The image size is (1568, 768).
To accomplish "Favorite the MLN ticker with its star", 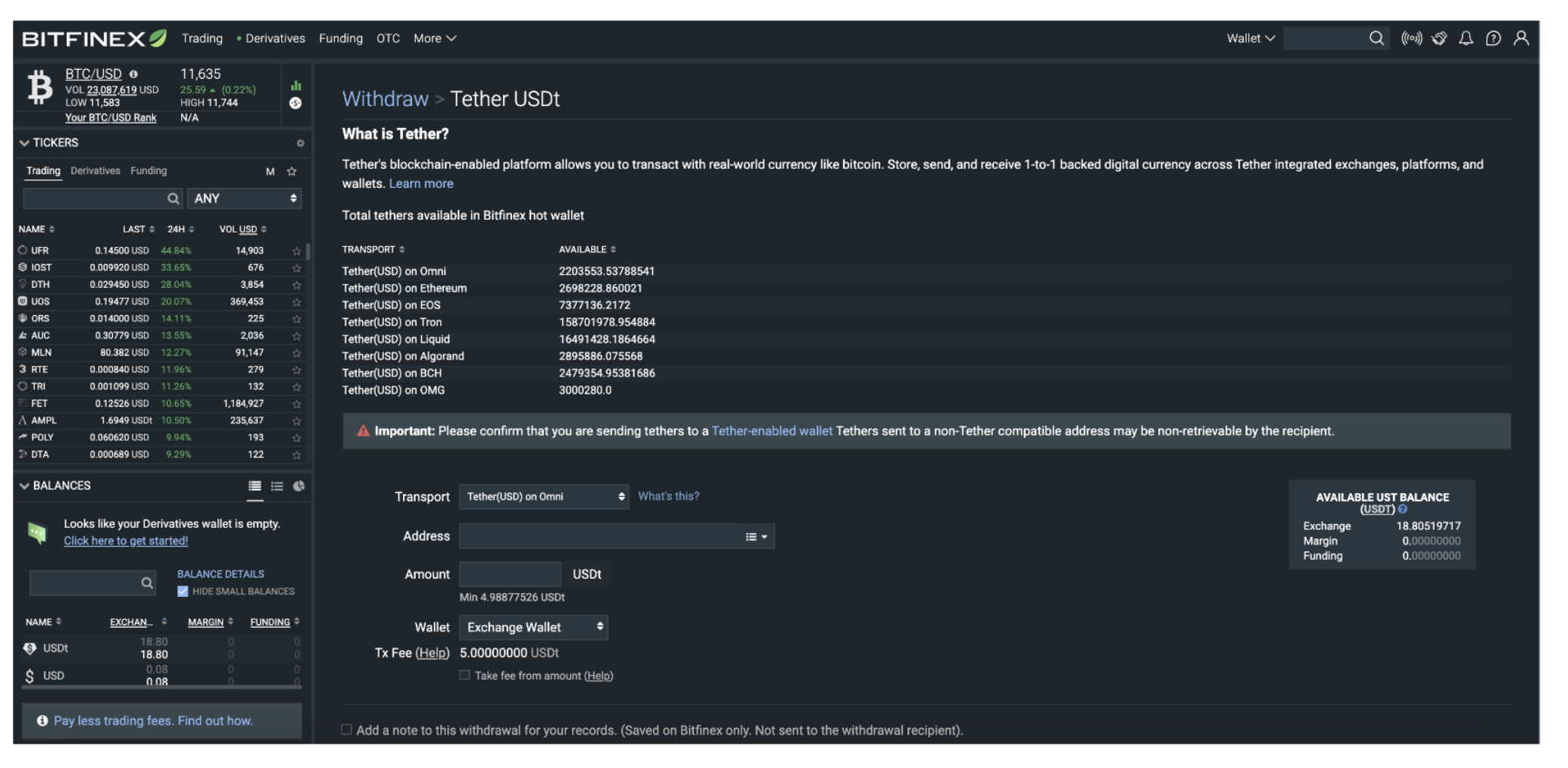I will pyautogui.click(x=296, y=353).
